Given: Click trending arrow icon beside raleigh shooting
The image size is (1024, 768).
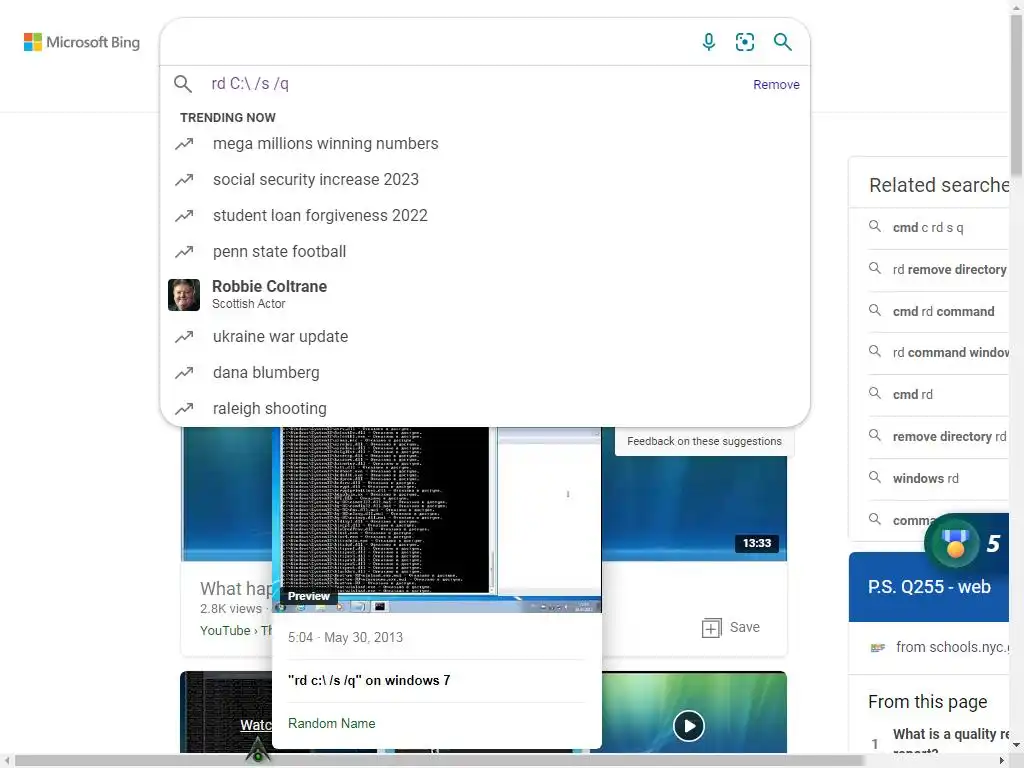Looking at the screenshot, I should (x=184, y=408).
